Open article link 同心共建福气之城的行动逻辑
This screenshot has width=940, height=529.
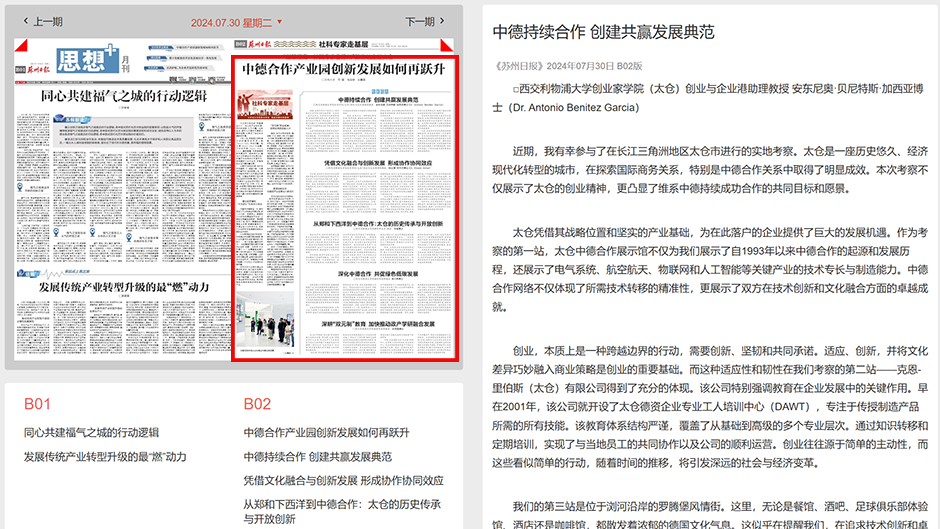point(91,432)
